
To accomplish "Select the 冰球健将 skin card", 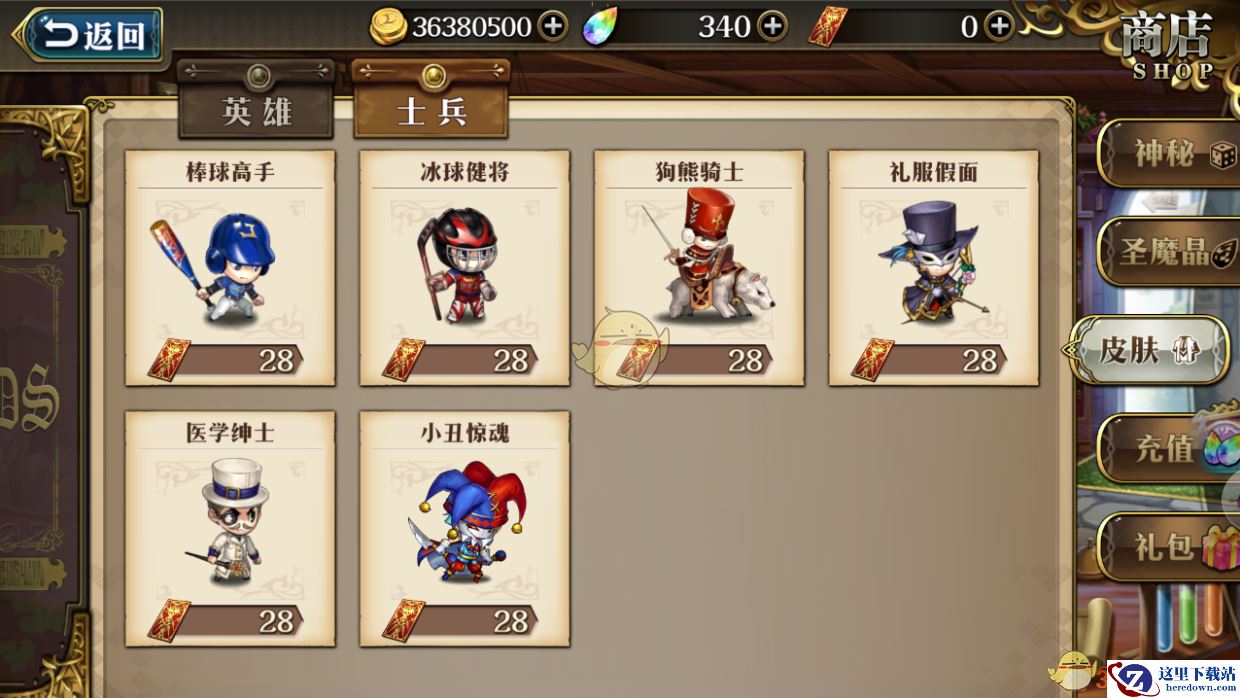I will coord(465,268).
